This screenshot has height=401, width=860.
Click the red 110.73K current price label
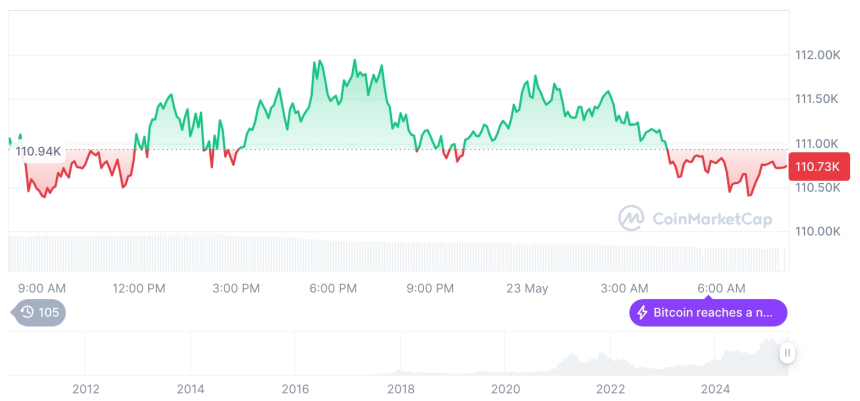pyautogui.click(x=819, y=167)
